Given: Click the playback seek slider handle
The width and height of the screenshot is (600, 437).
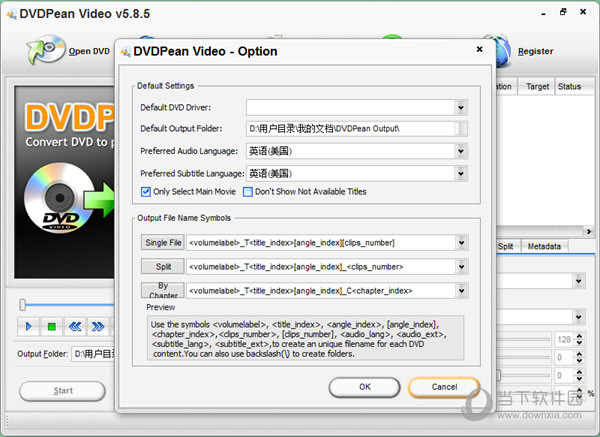Looking at the screenshot, I should 23,305.
